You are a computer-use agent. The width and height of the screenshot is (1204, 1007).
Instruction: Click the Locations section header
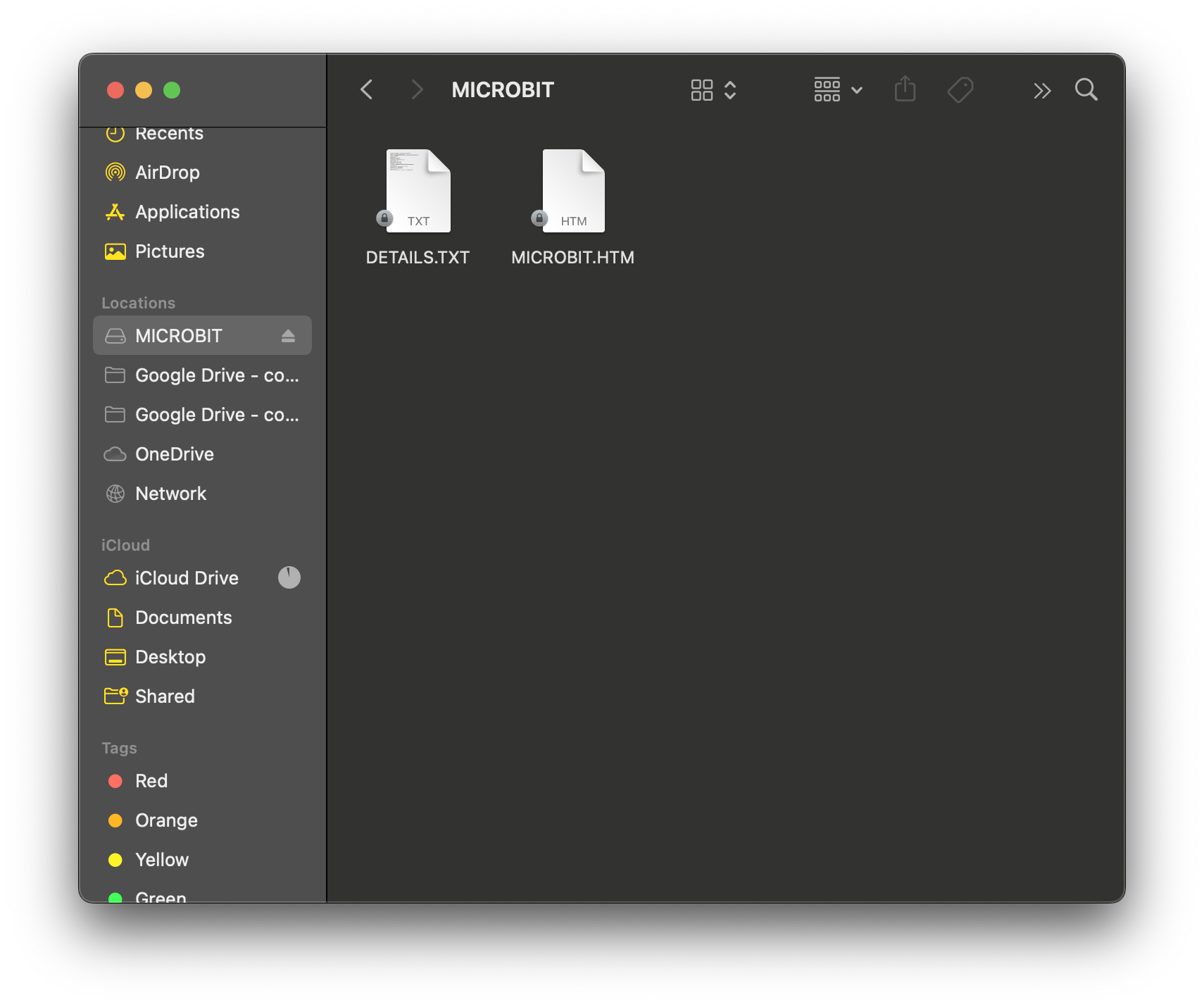138,303
